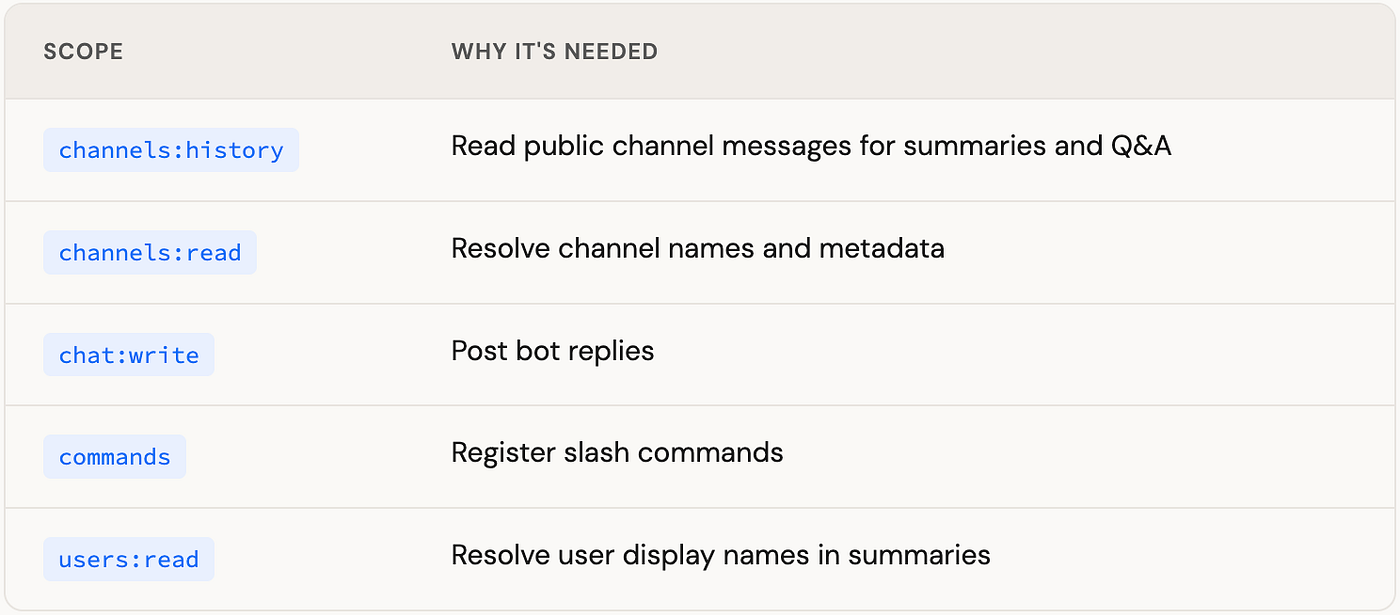Image resolution: width=1400 pixels, height=615 pixels.
Task: Click the WHY IT'S NEEDED column header
Action: tap(555, 52)
